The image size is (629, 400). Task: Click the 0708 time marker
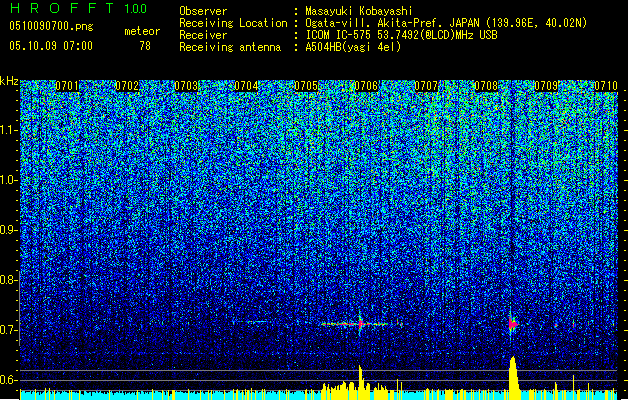coord(486,86)
